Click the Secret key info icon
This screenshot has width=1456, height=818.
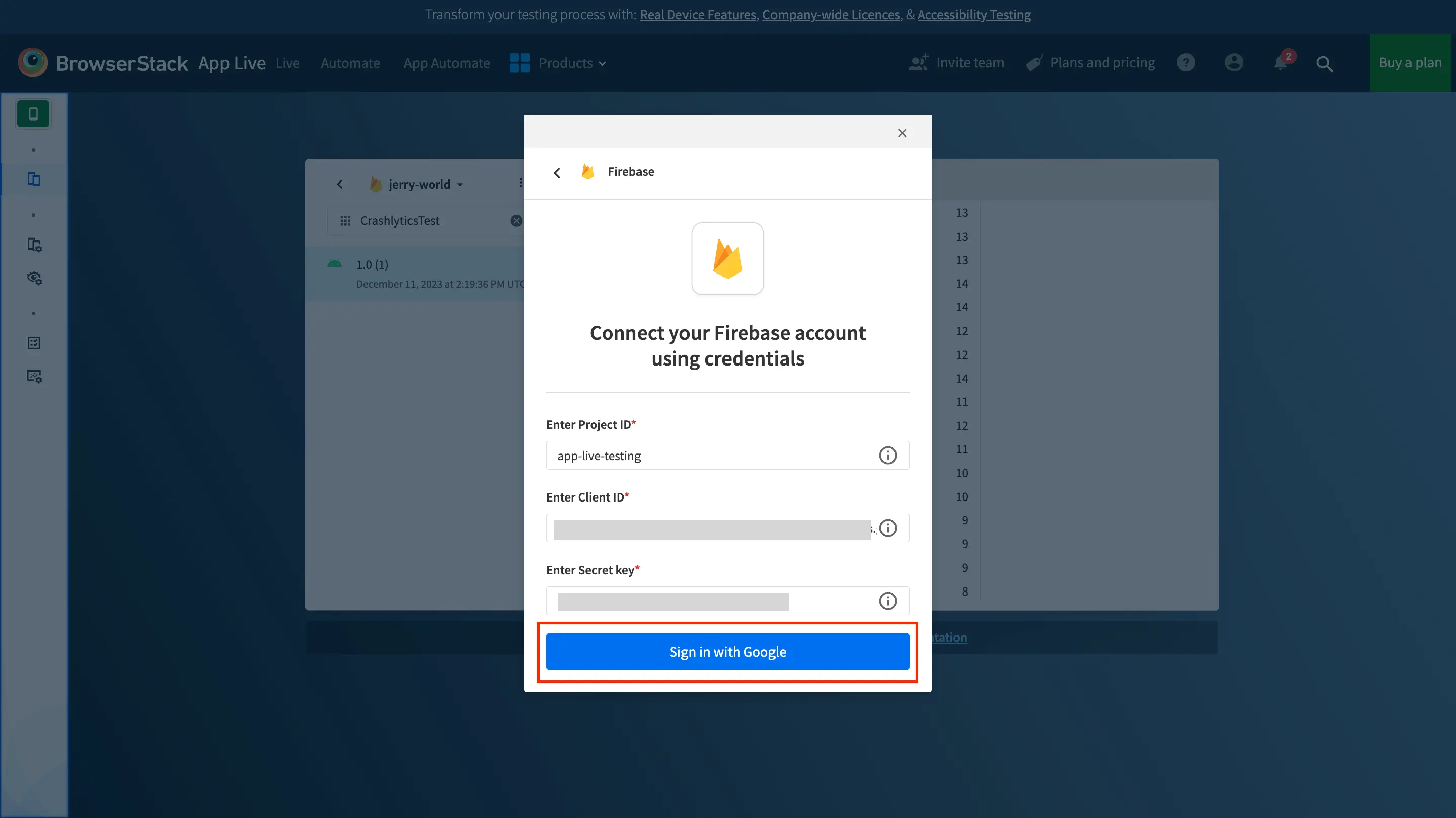coord(887,601)
